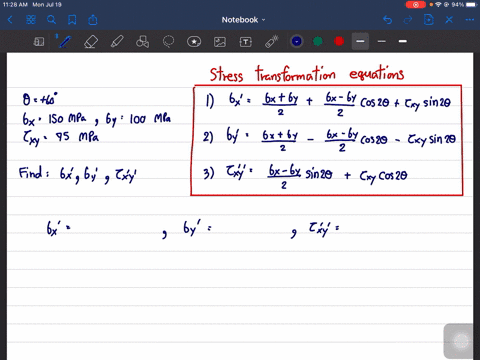Tap the floating assistive touch button
Viewport: 480px width, 360px height.
462,341
